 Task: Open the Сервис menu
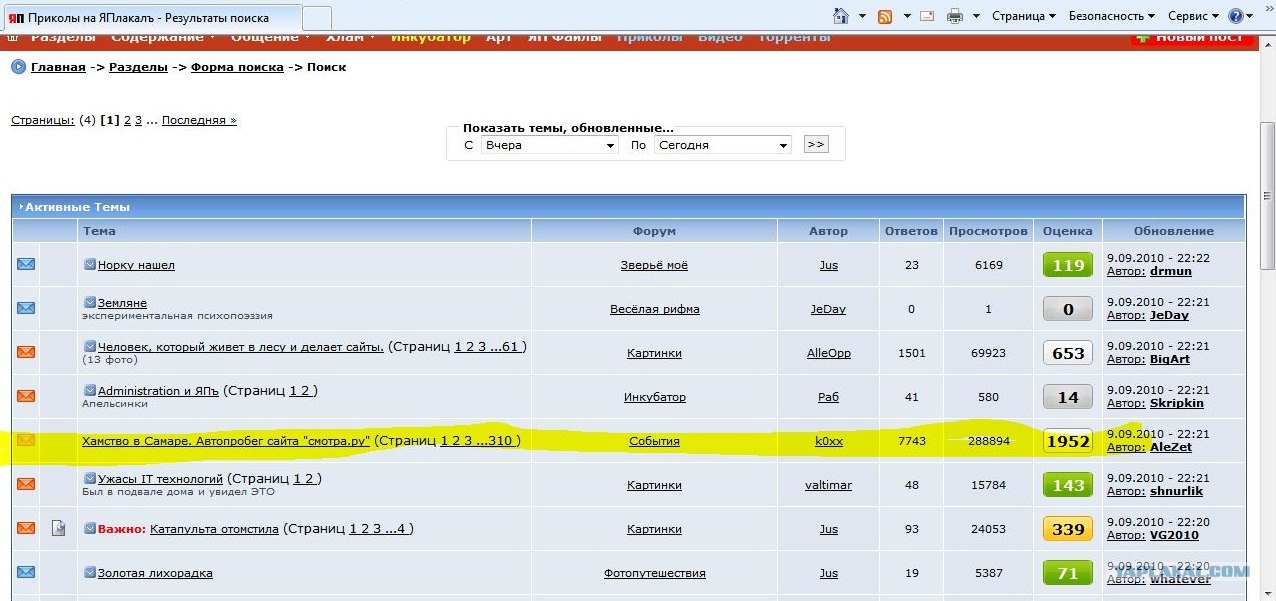(1193, 16)
